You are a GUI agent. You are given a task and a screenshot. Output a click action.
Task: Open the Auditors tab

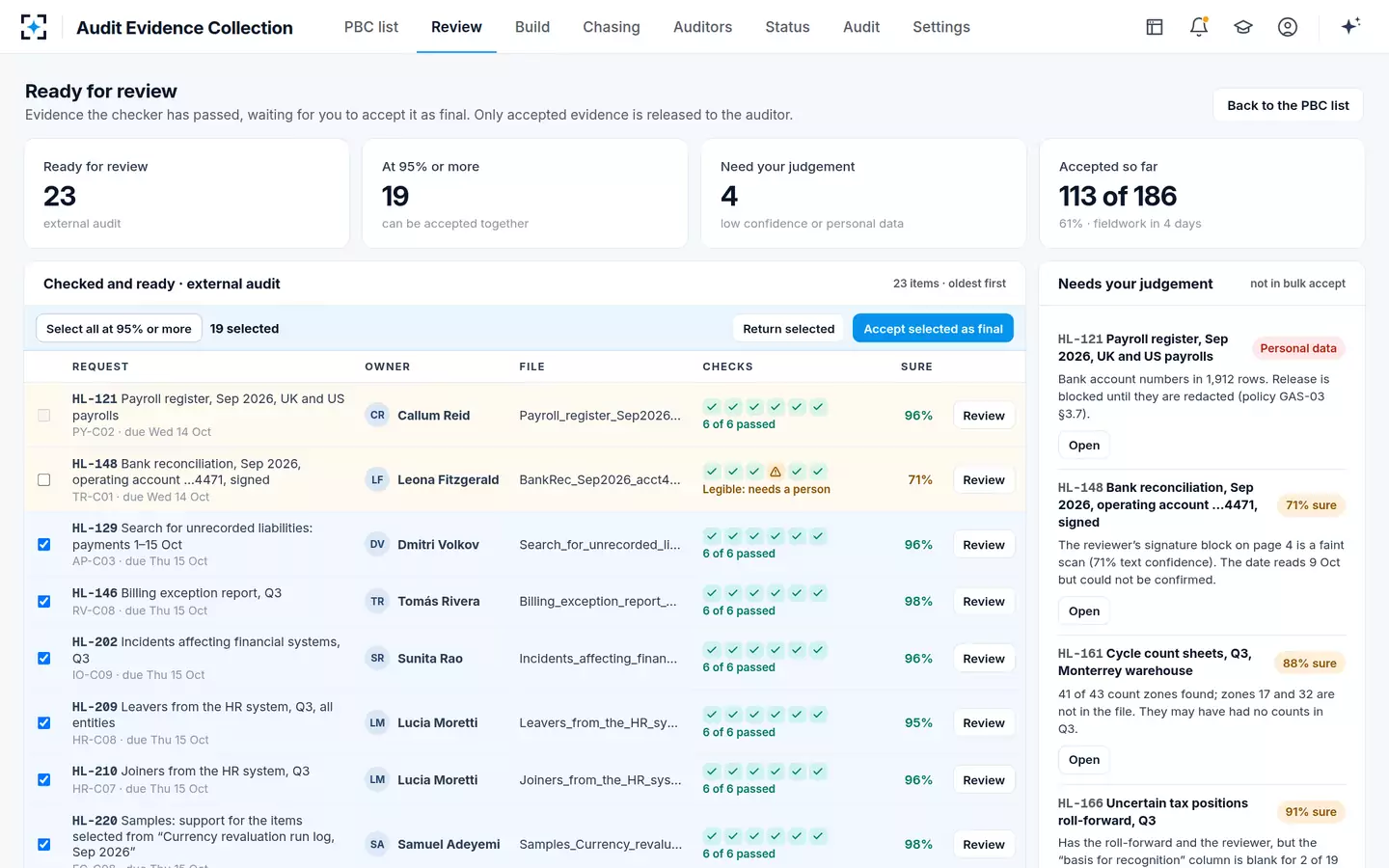[x=703, y=27]
